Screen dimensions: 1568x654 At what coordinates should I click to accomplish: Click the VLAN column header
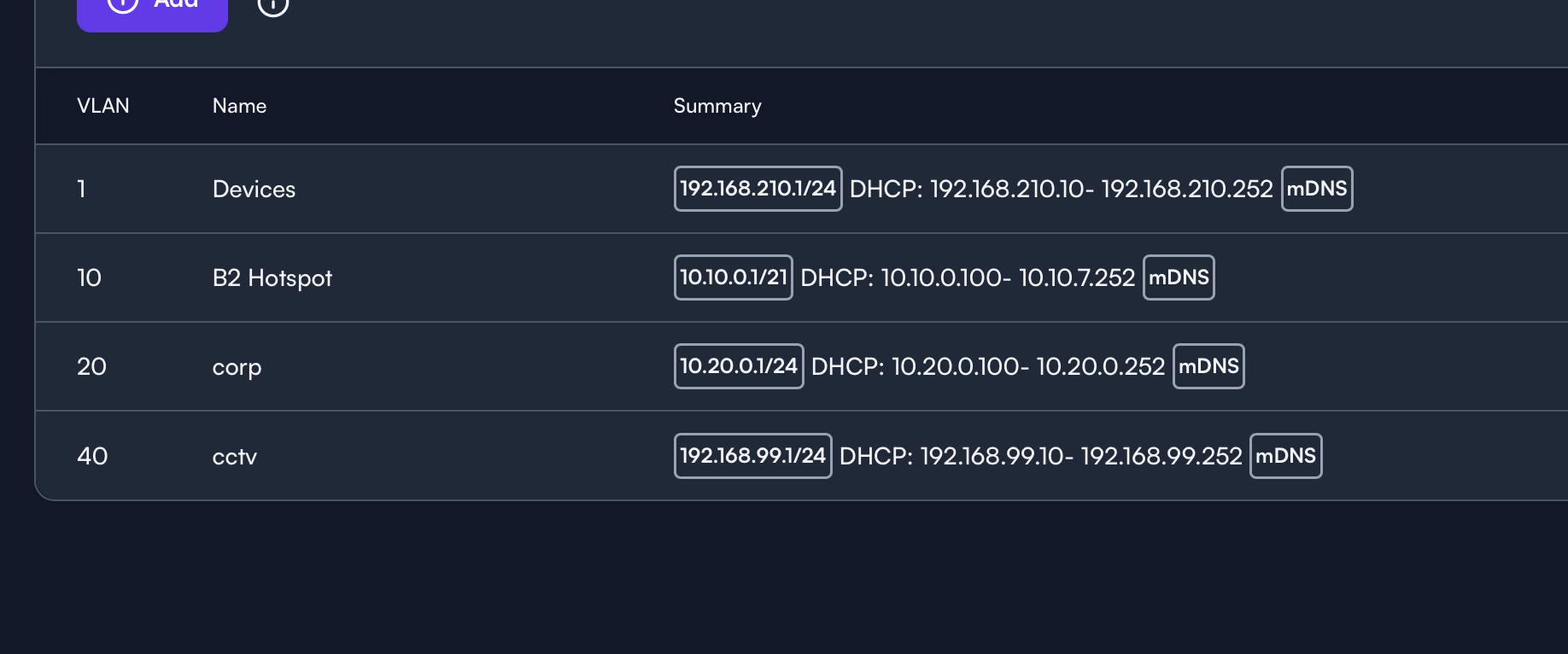click(103, 106)
